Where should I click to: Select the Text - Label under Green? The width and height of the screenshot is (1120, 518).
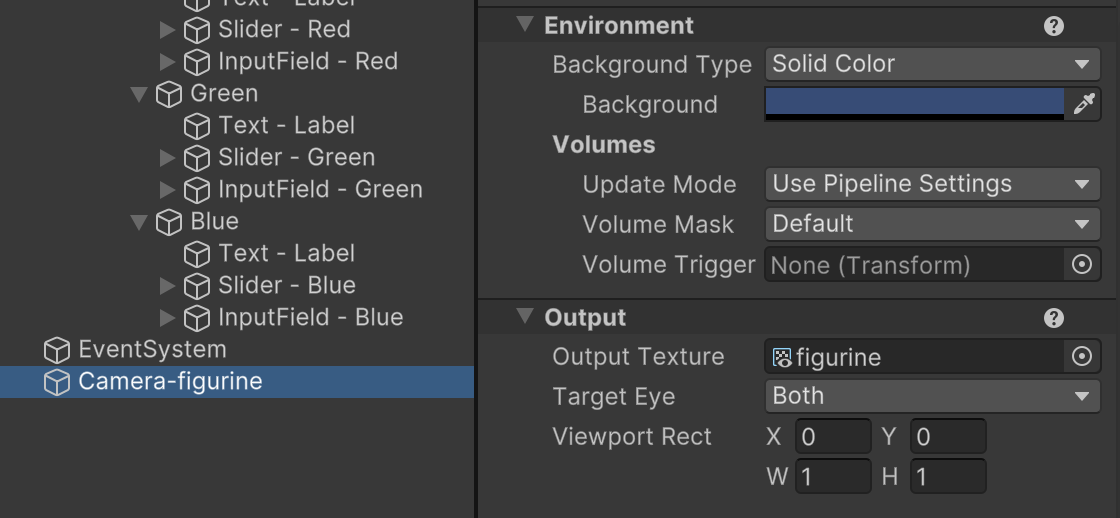click(286, 126)
